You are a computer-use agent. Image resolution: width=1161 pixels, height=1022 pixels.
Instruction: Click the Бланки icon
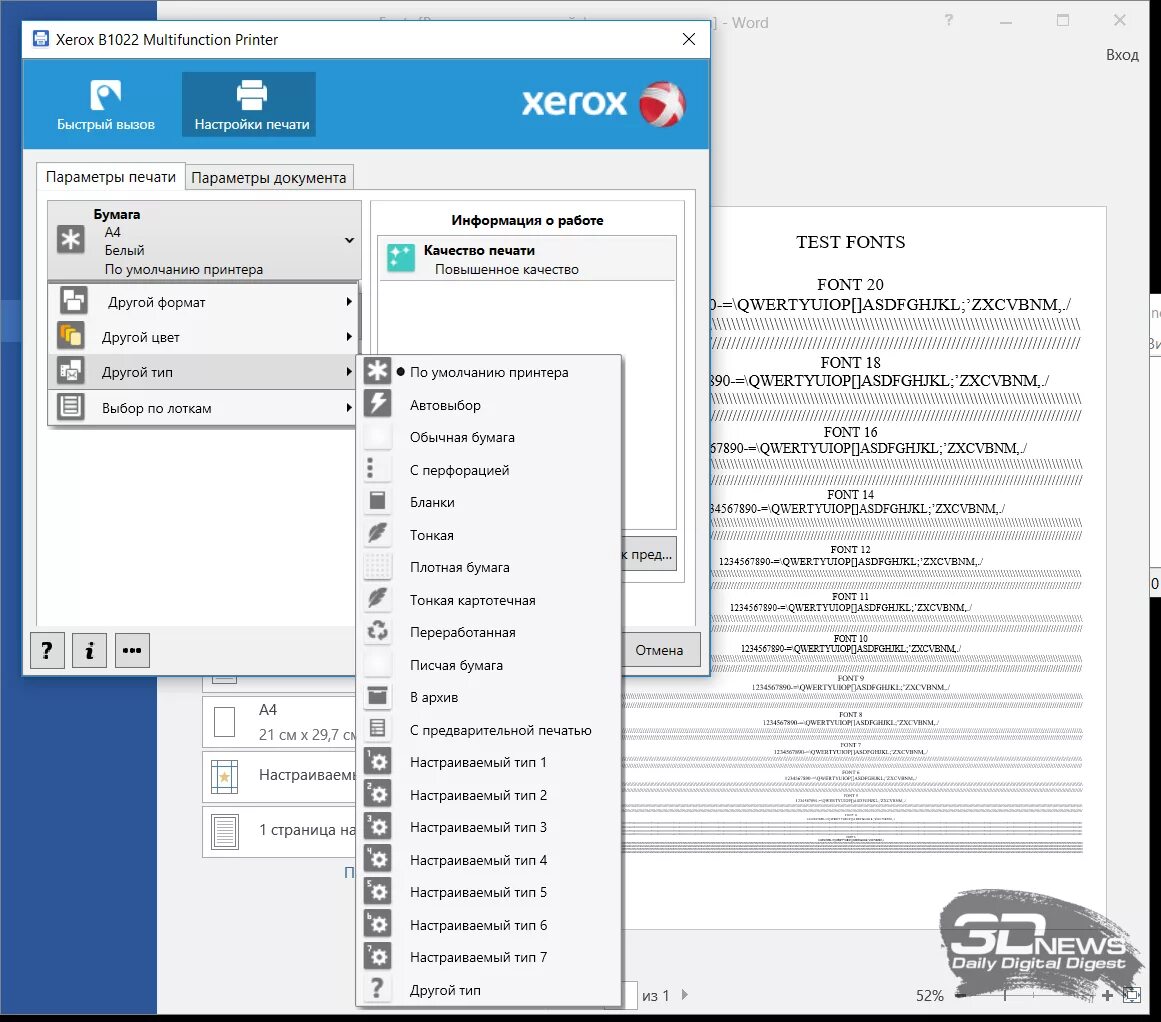coord(378,501)
